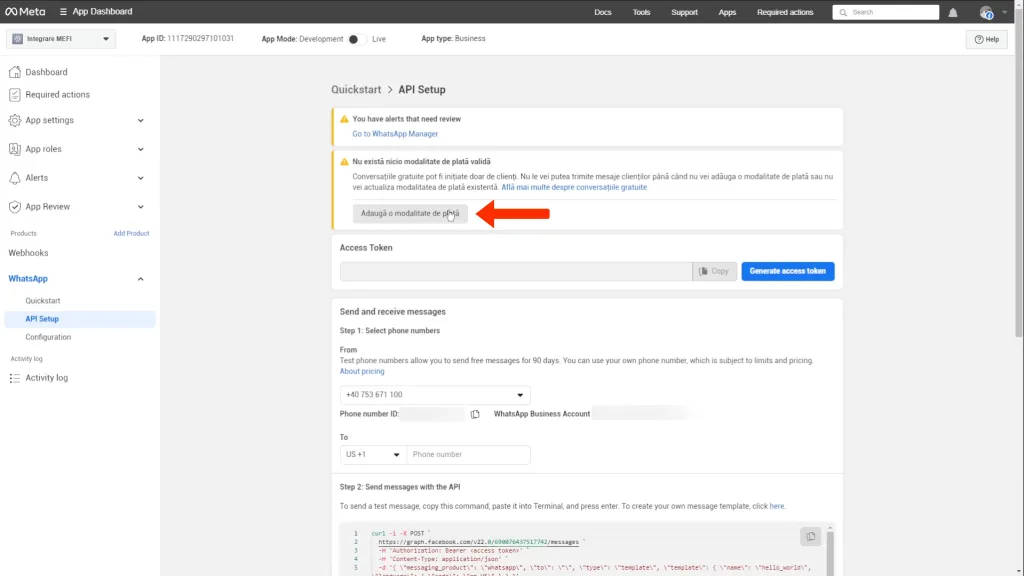Click the graph.facebook.com URL in code

point(478,542)
